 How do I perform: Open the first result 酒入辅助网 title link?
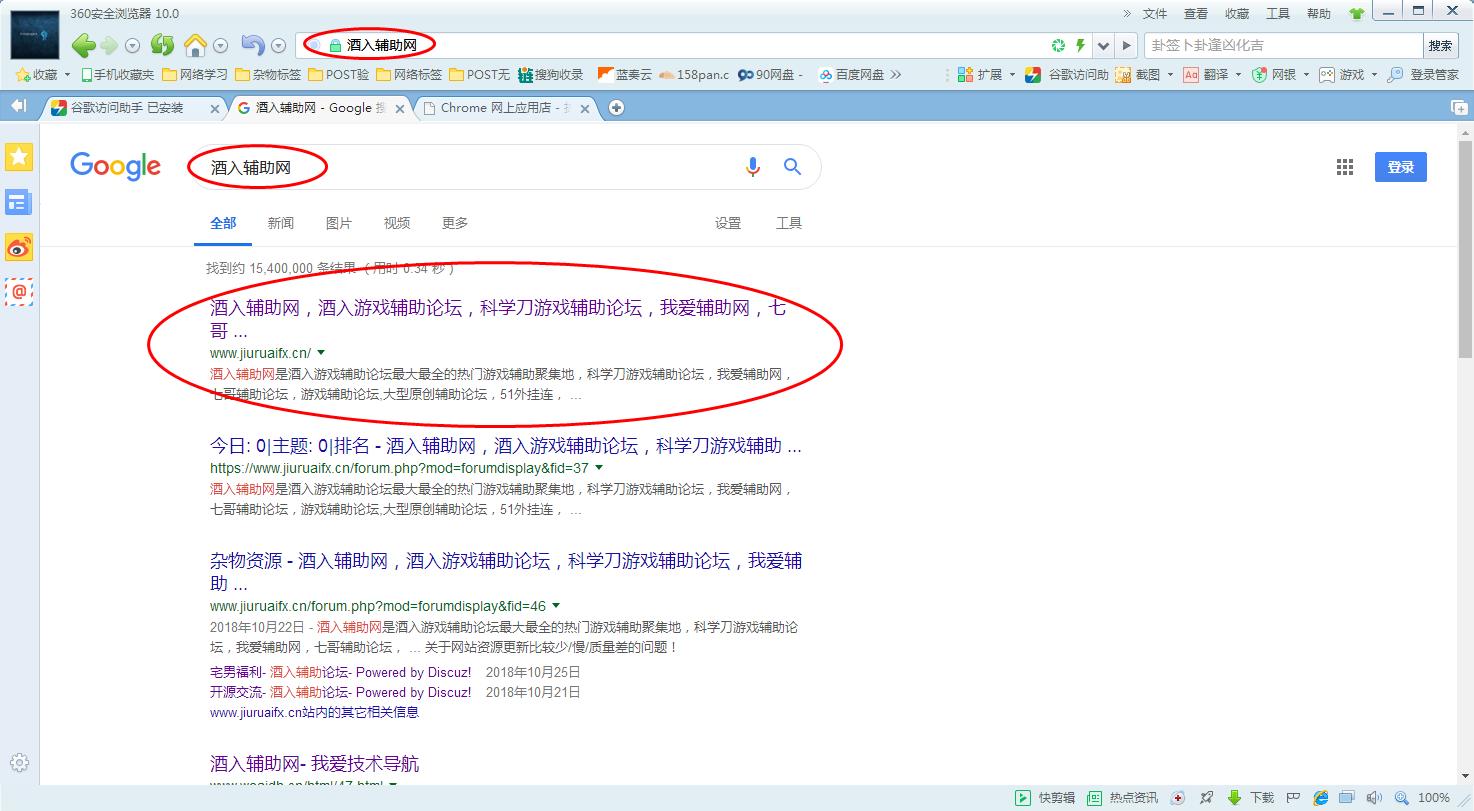coord(498,319)
